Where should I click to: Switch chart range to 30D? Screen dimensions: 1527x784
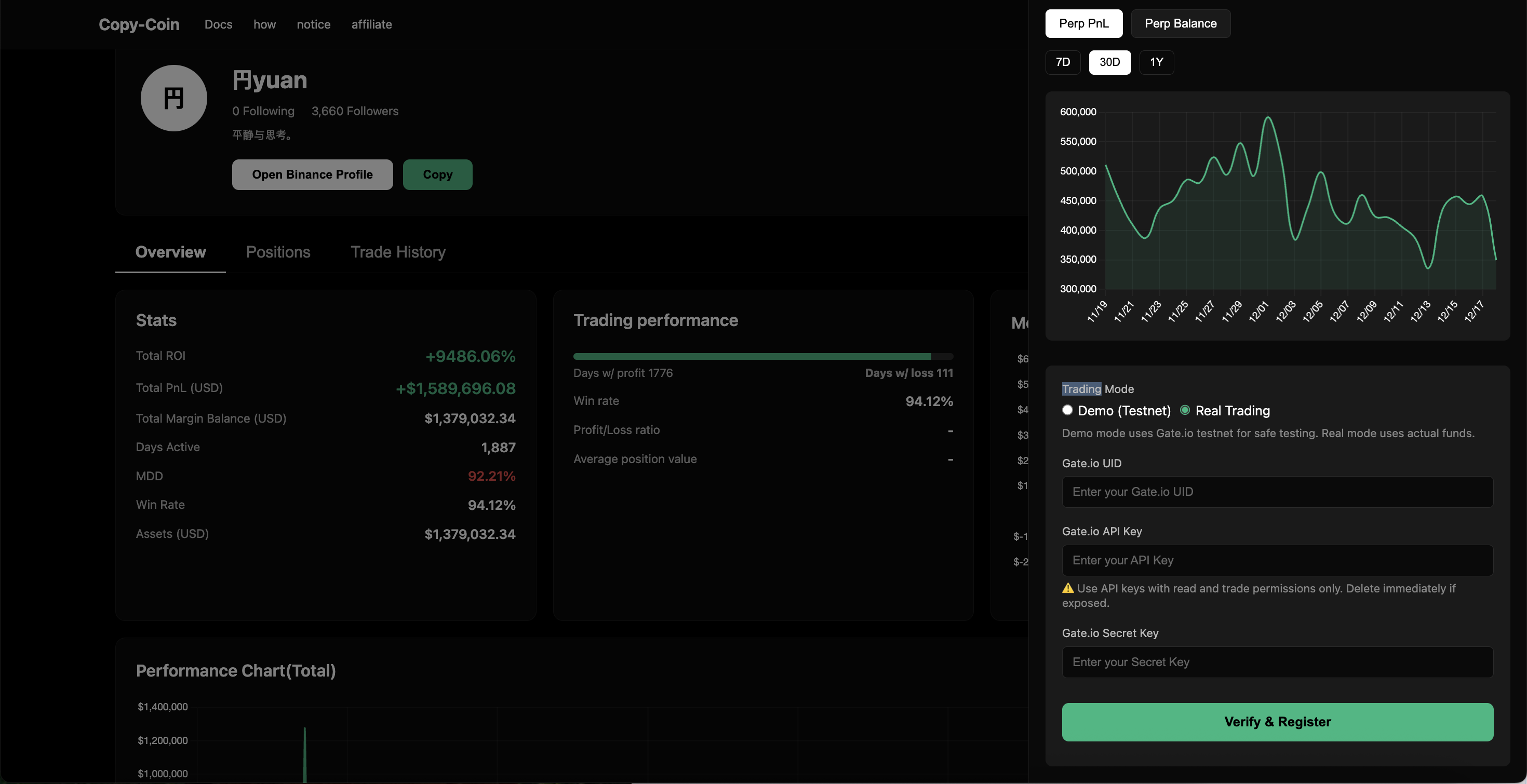1109,62
